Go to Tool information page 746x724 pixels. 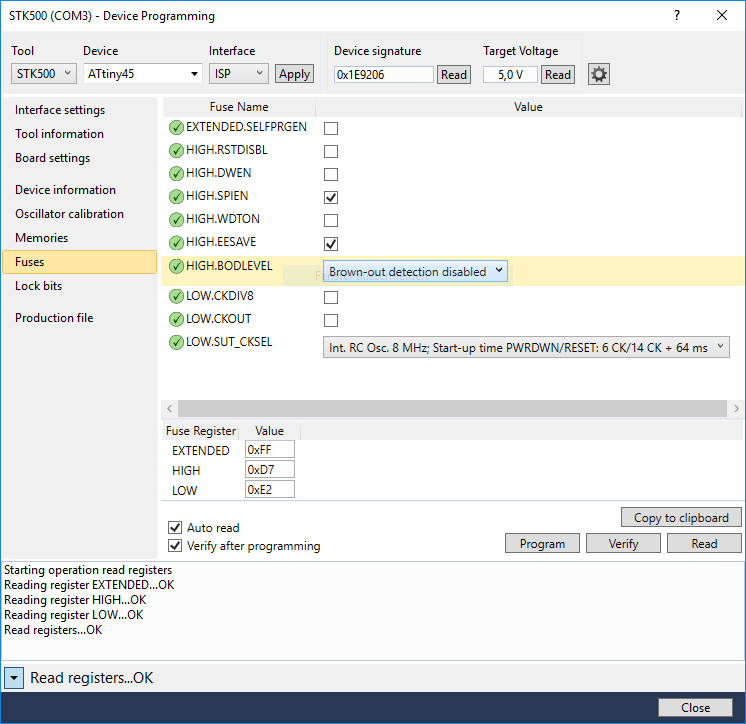(59, 134)
